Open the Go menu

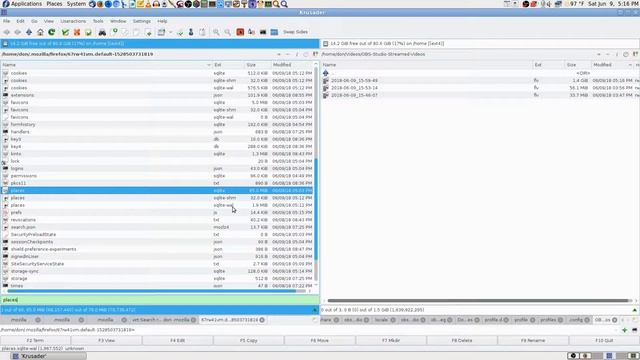(x=34, y=21)
